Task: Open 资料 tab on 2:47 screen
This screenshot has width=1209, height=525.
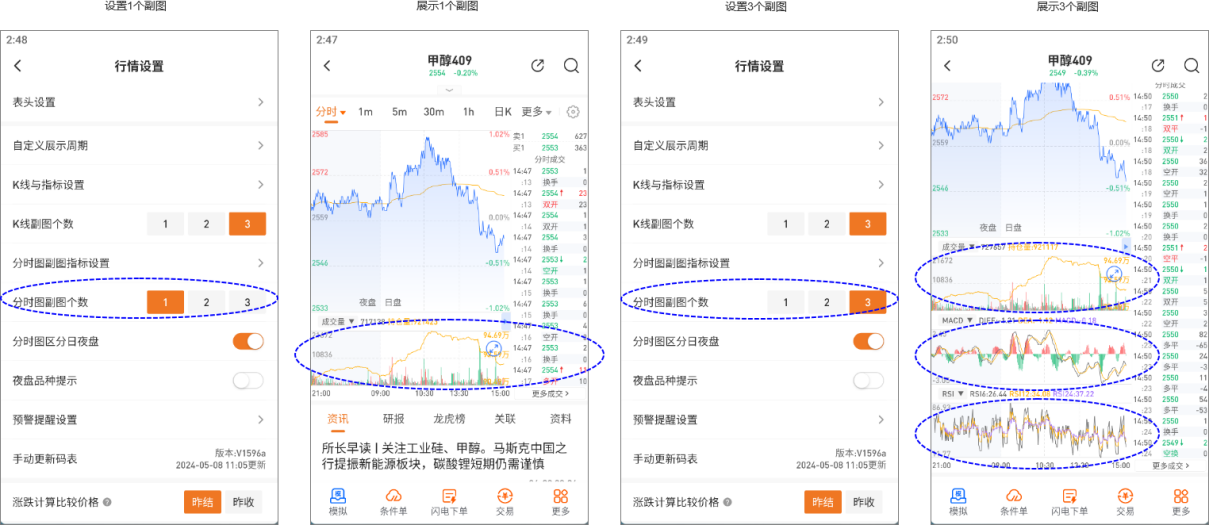Action: click(561, 419)
